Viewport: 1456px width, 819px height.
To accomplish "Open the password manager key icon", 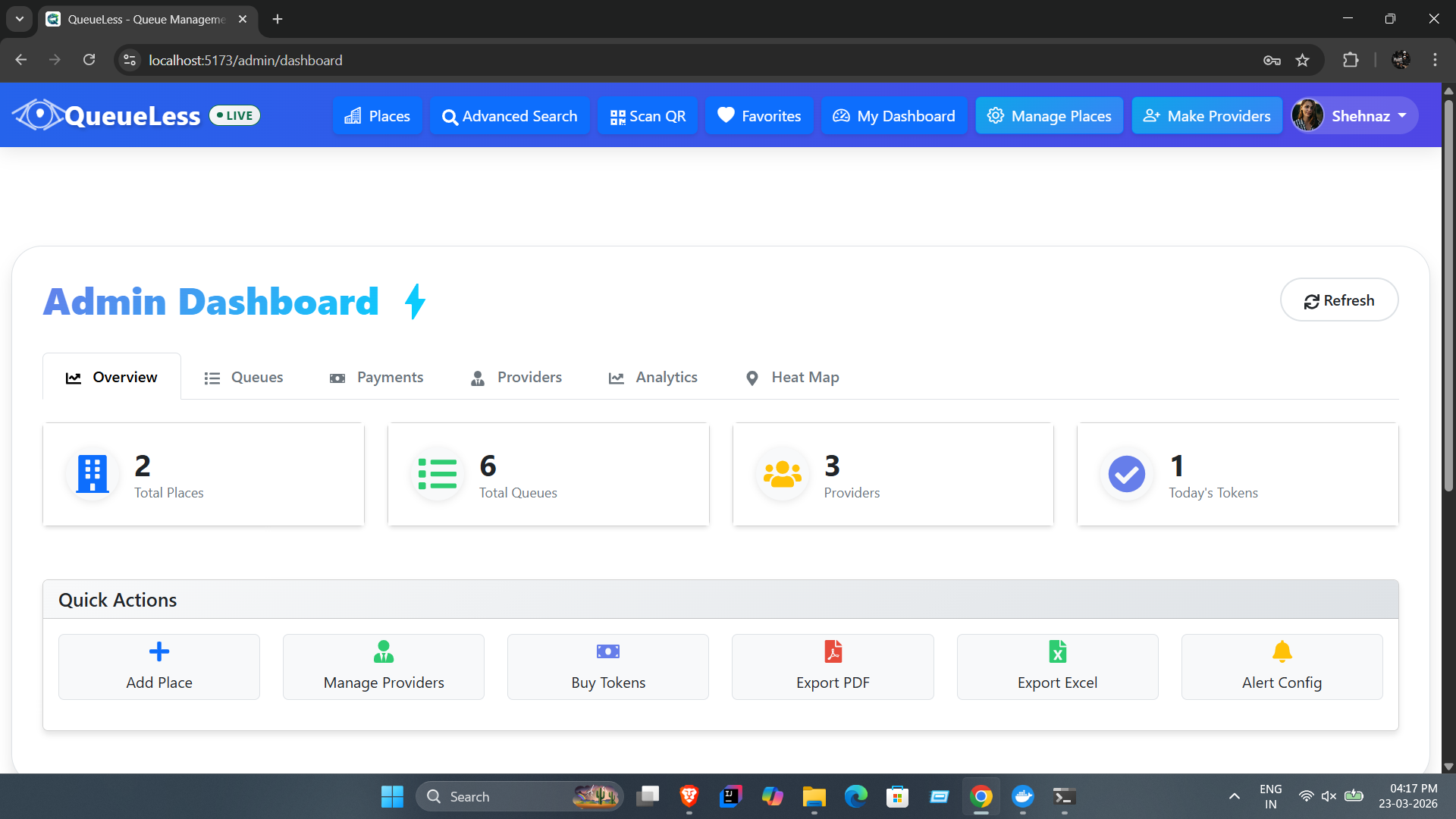I will [x=1272, y=60].
